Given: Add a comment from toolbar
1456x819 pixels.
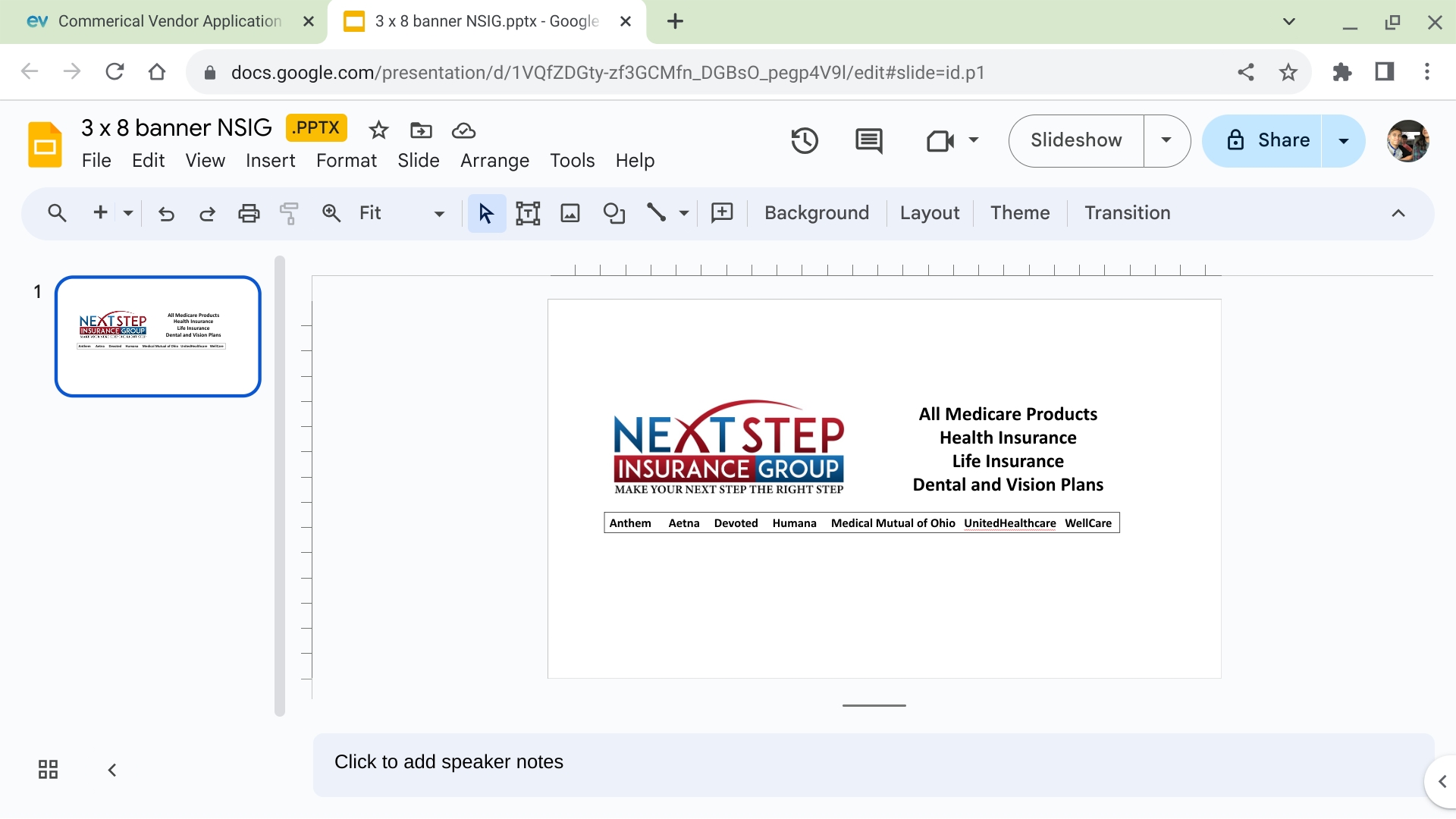Looking at the screenshot, I should [722, 213].
